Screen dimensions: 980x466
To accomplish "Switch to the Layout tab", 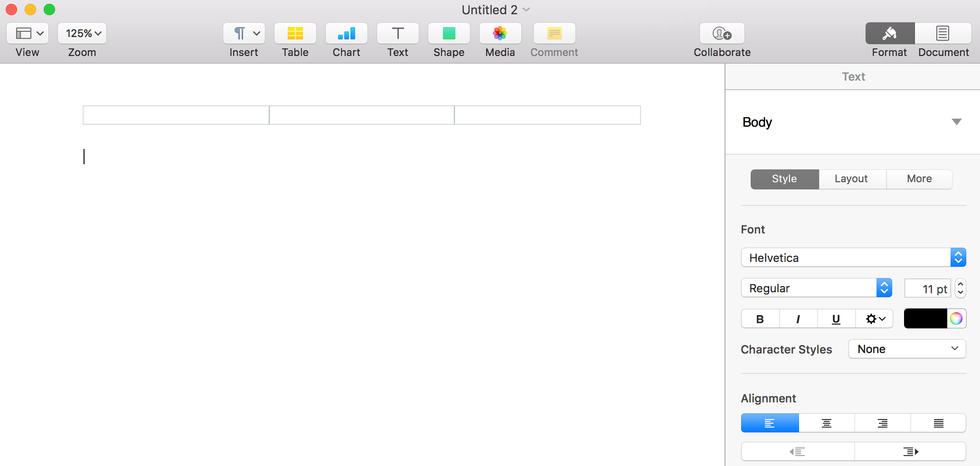I will coord(851,179).
